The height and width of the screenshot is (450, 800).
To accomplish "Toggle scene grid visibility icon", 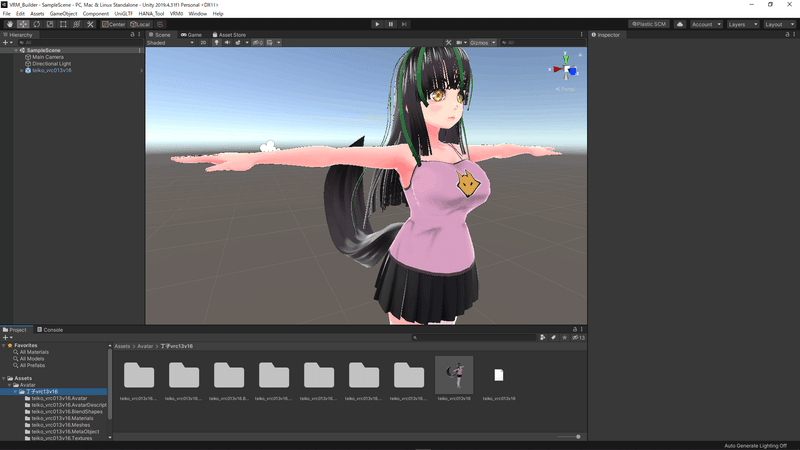I will [270, 43].
